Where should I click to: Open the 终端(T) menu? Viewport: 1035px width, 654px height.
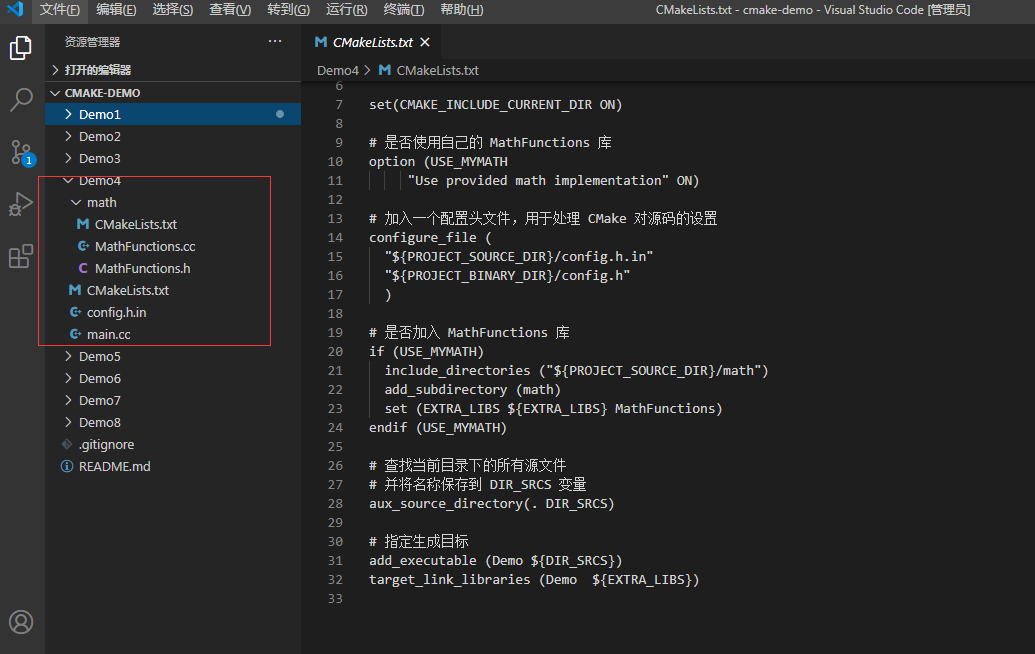click(404, 10)
